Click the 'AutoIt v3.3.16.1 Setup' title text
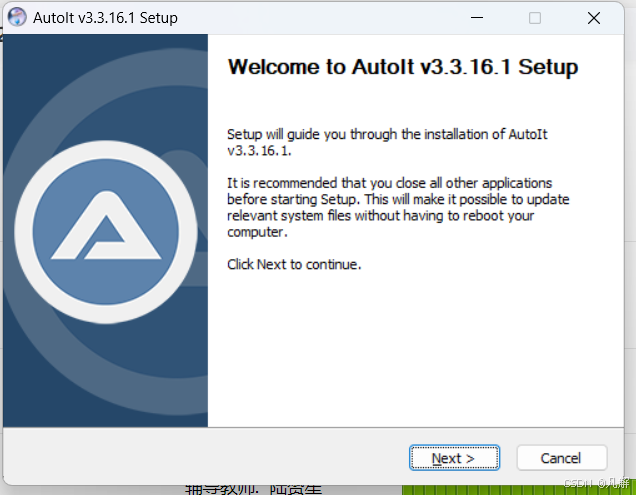The width and height of the screenshot is (636, 495). pyautogui.click(x=105, y=18)
